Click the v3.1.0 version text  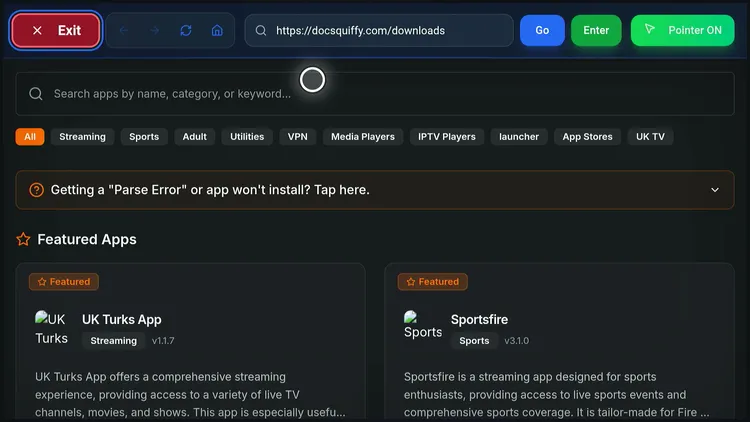click(517, 341)
